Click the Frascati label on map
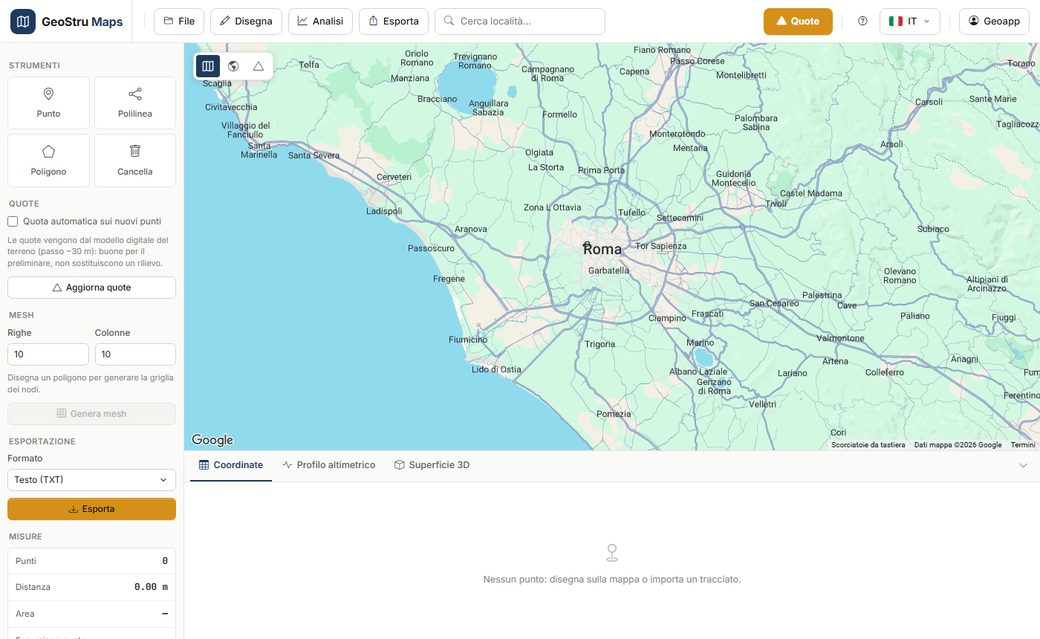The height and width of the screenshot is (639, 1040). coord(707,313)
